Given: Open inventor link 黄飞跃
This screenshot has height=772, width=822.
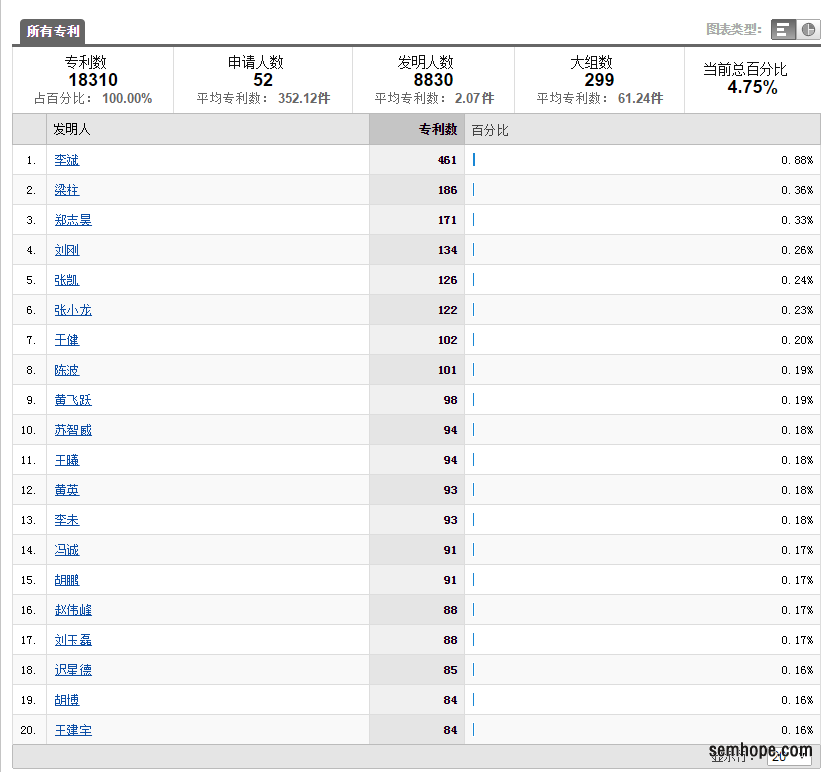Looking at the screenshot, I should tap(73, 400).
